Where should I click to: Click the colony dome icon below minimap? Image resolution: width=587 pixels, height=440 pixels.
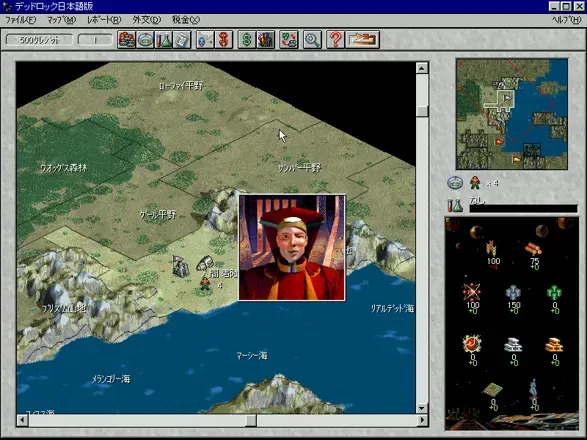click(455, 183)
